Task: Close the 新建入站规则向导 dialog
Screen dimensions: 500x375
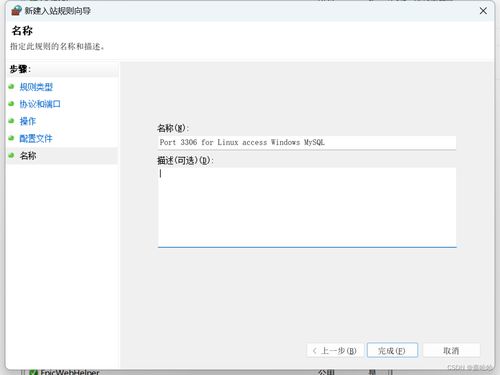Action: click(483, 11)
